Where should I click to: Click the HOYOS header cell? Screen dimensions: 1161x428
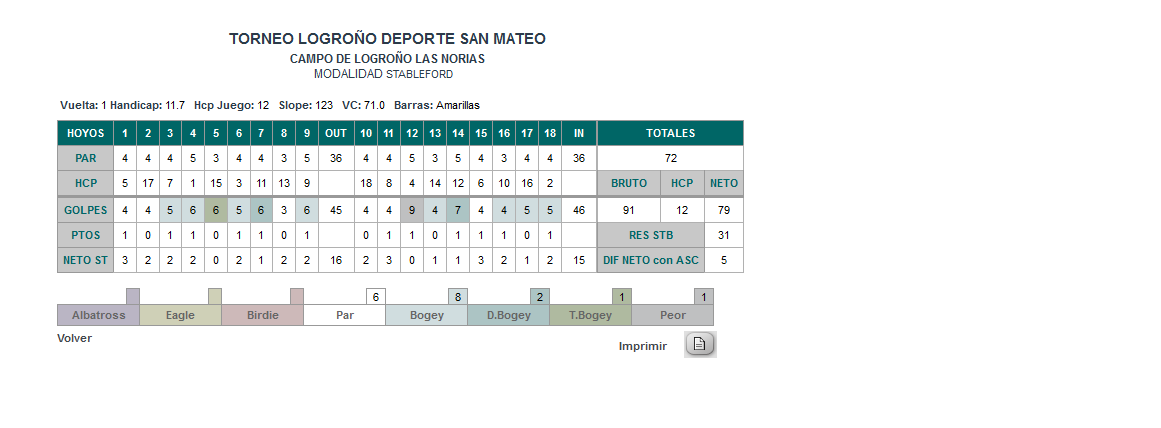point(86,133)
